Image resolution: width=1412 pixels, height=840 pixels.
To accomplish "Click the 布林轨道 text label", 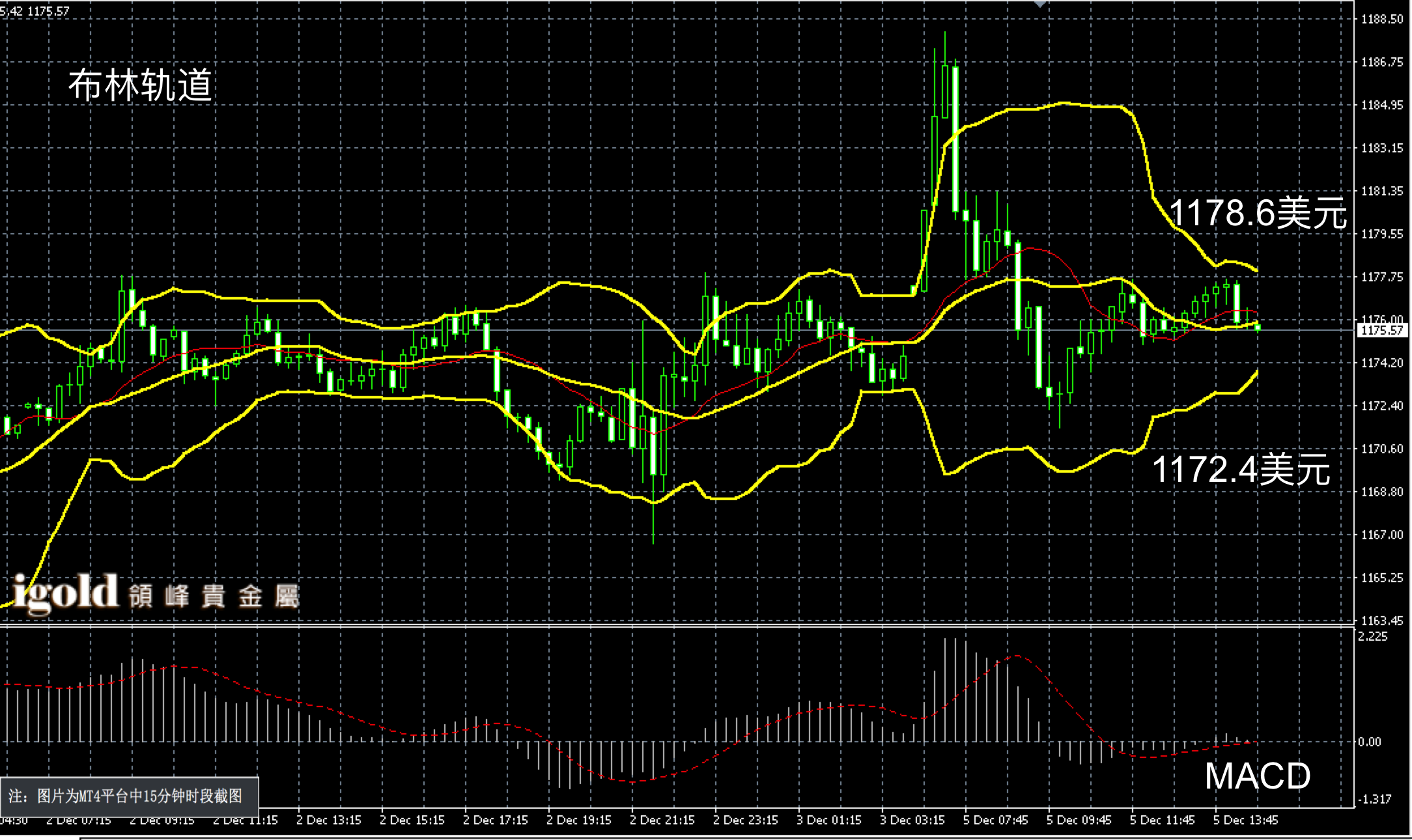I will (140, 85).
